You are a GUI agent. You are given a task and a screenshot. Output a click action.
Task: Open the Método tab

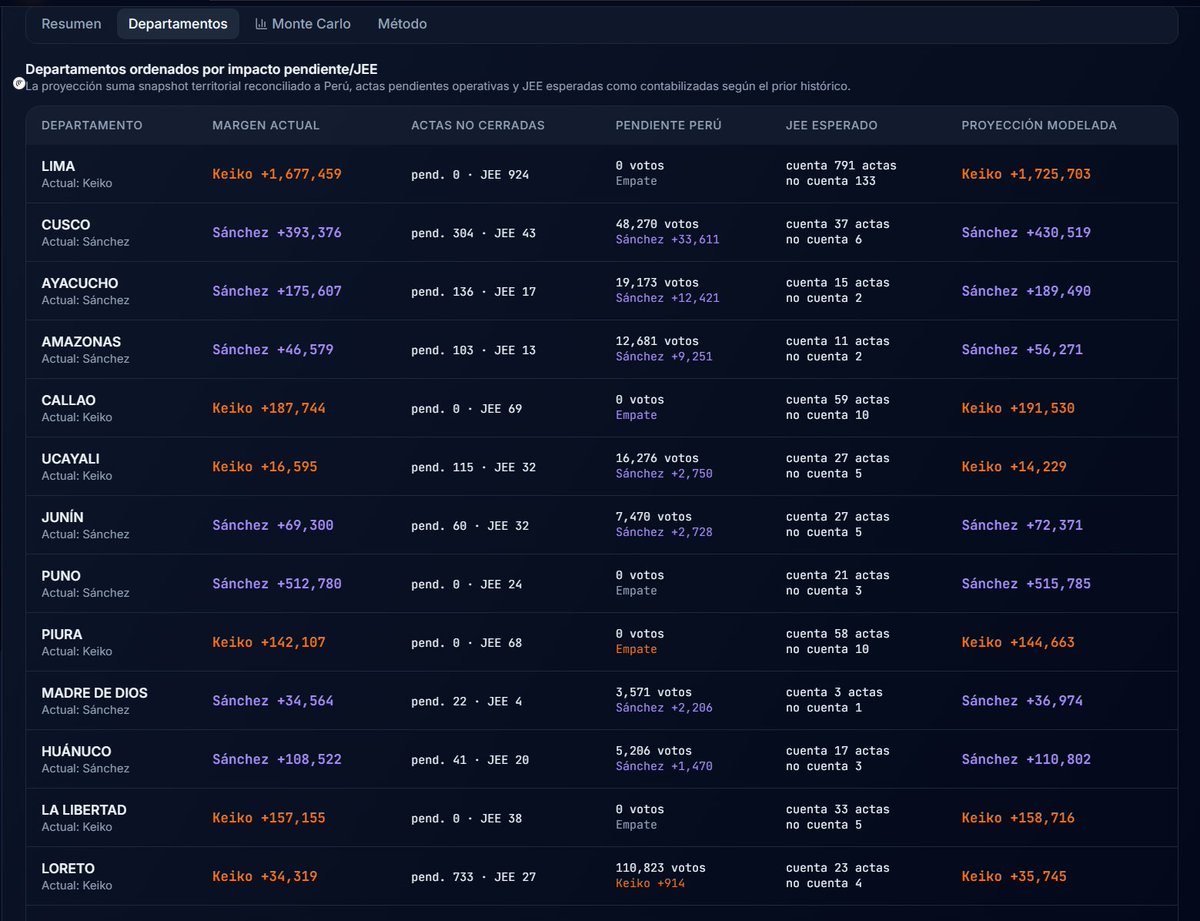pos(402,24)
